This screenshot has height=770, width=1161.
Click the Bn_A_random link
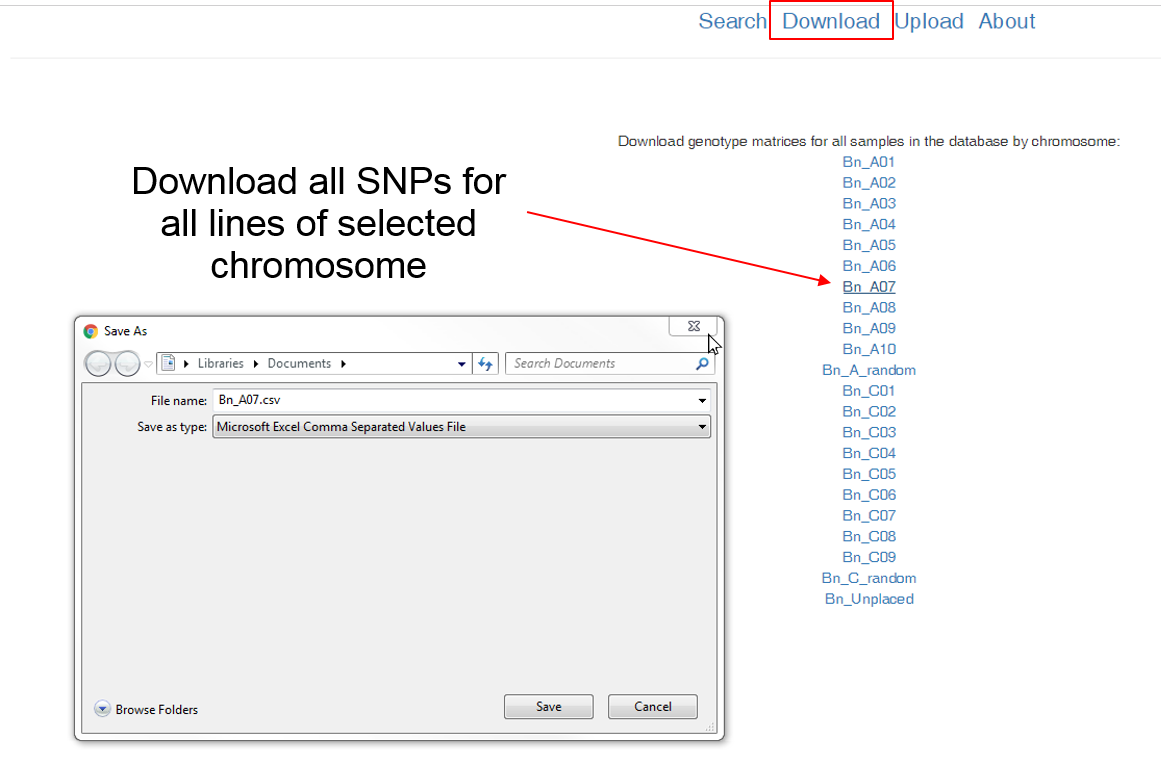869,369
